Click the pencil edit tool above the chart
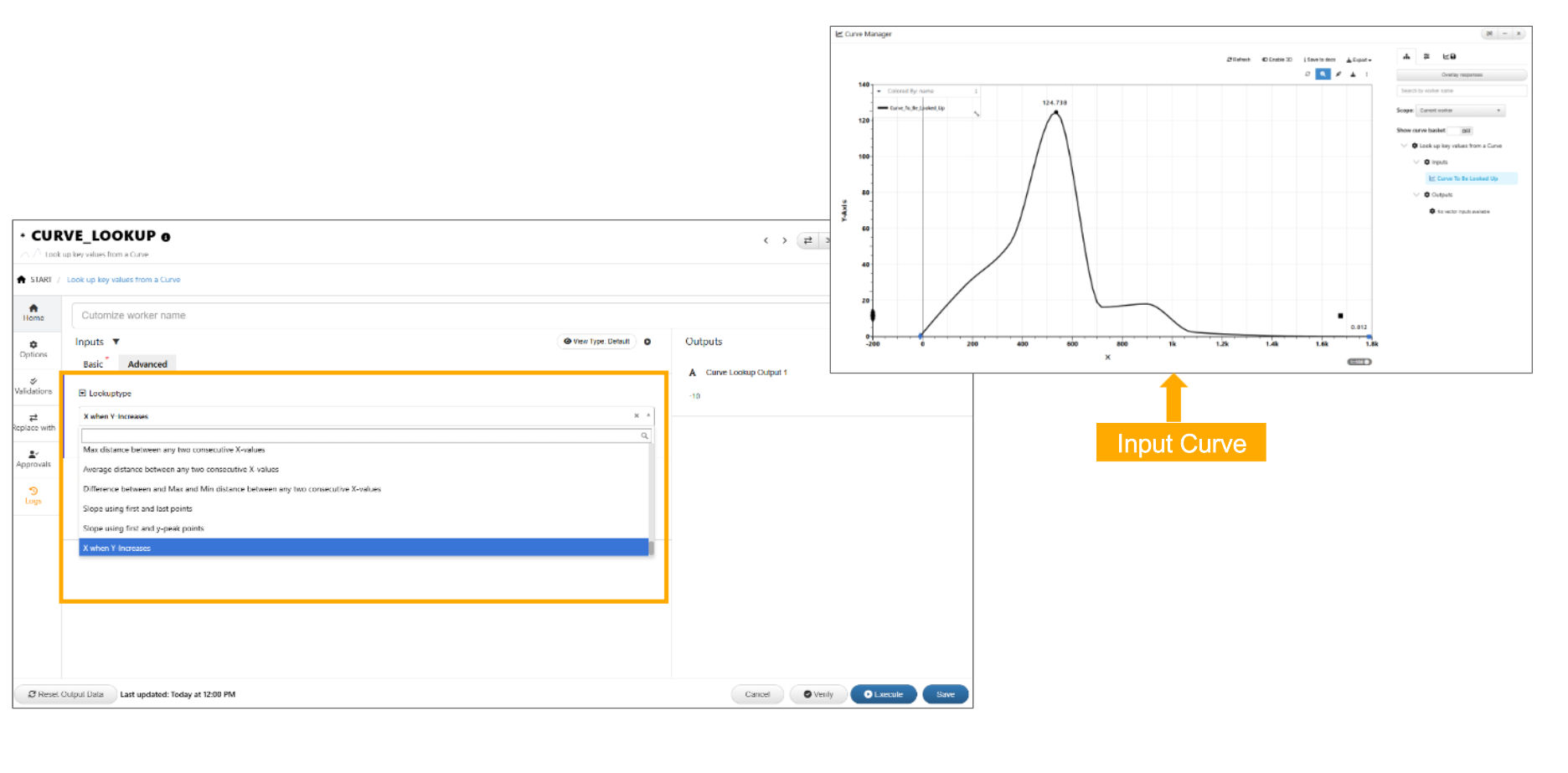 [1338, 75]
